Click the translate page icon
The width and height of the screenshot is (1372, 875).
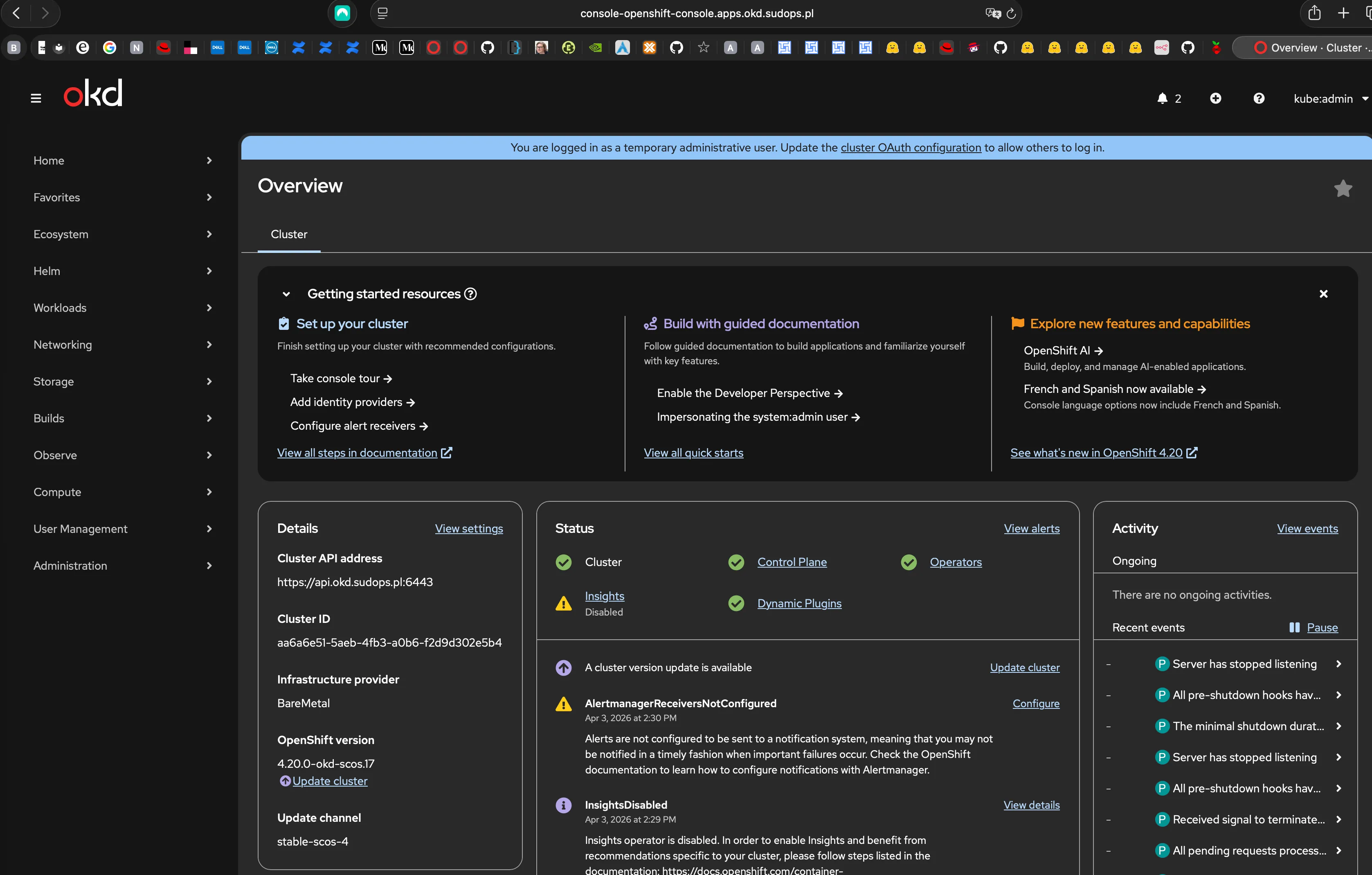992,14
